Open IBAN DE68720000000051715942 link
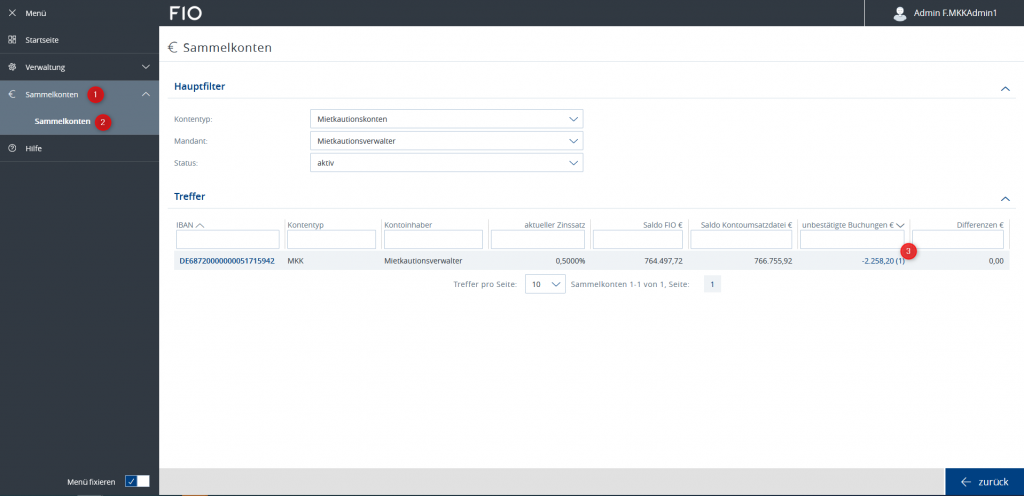1024x496 pixels. point(226,260)
